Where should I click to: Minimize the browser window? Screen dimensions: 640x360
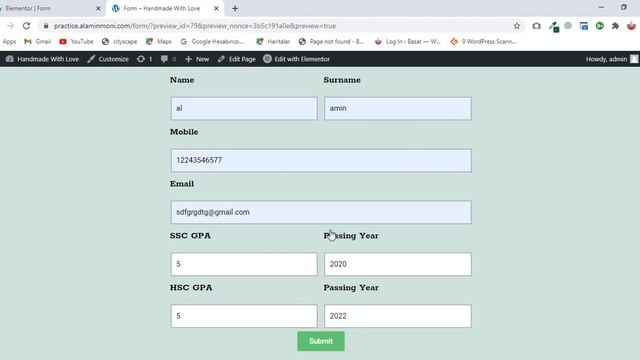601,7
